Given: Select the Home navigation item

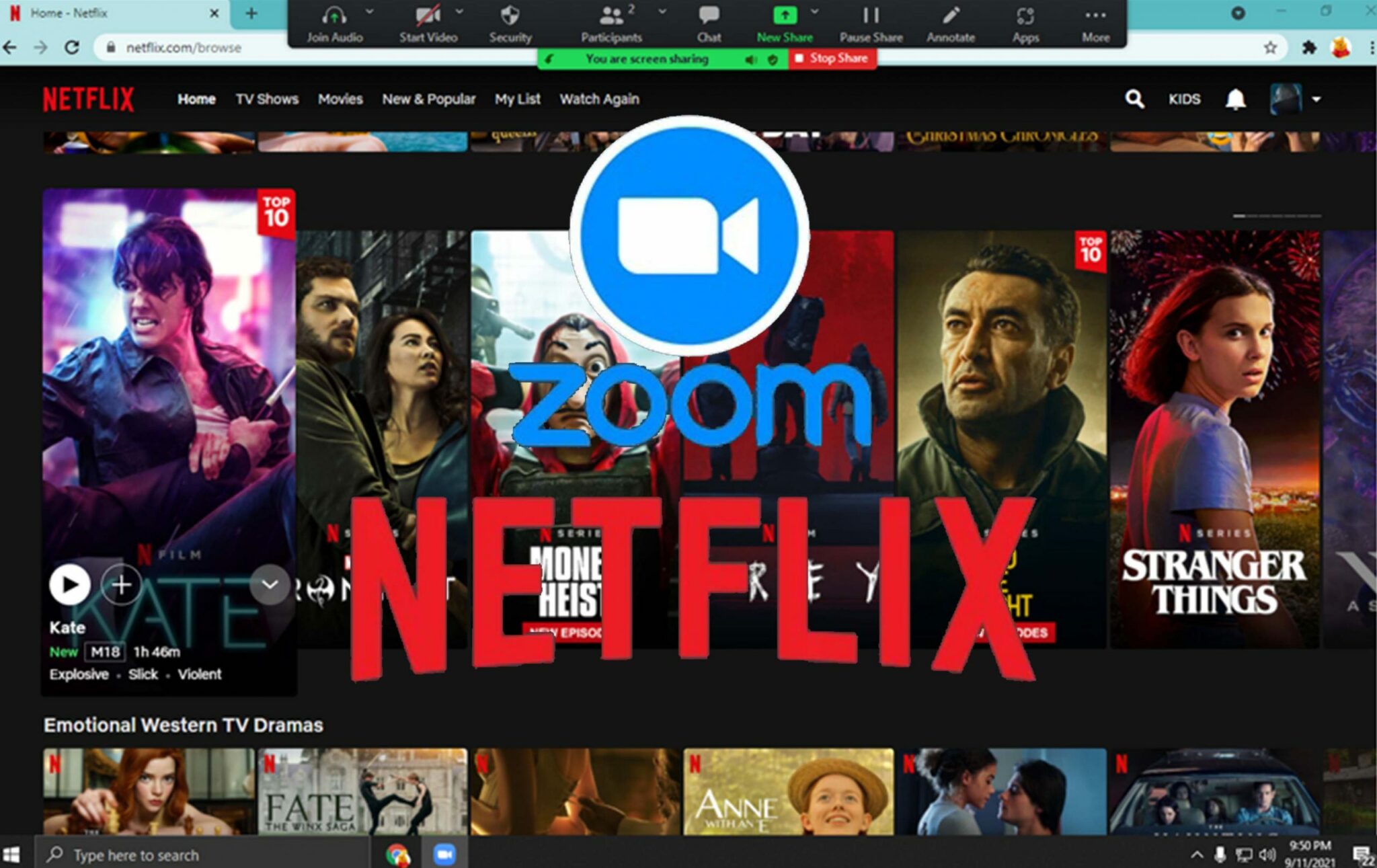Looking at the screenshot, I should tap(196, 99).
